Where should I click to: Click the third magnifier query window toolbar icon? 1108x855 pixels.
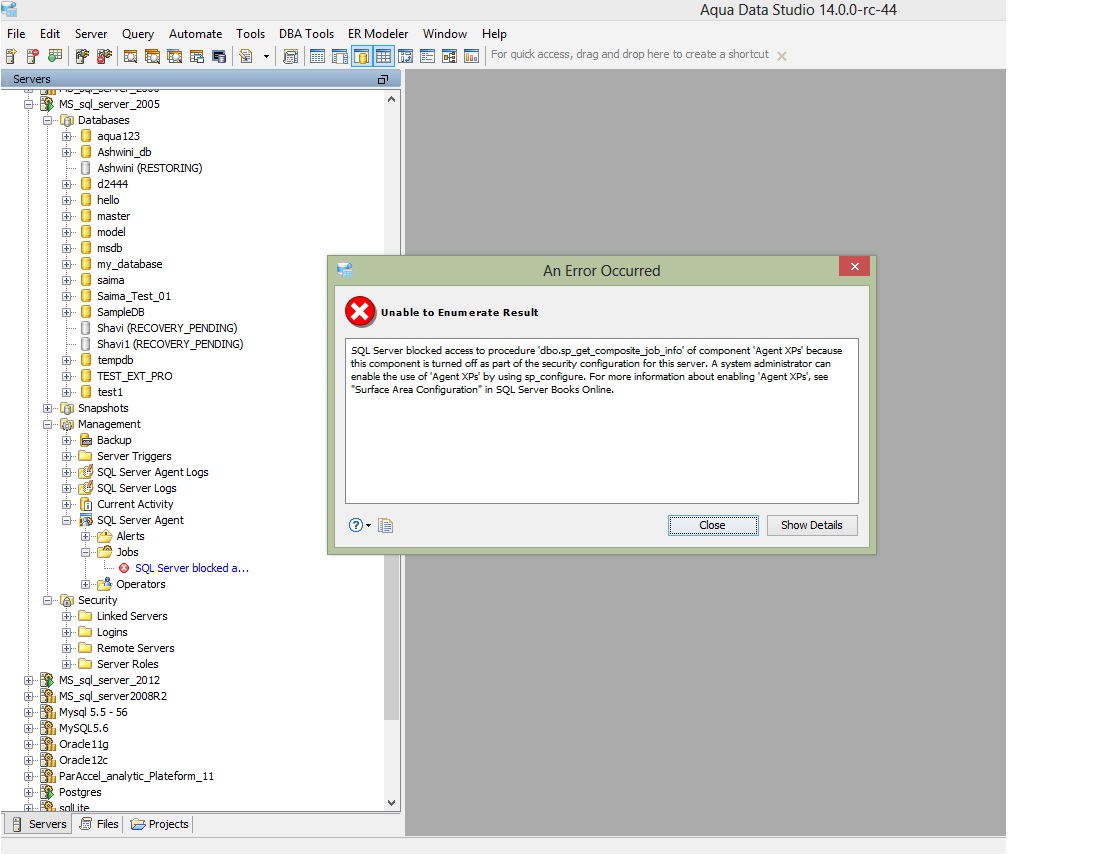175,56
